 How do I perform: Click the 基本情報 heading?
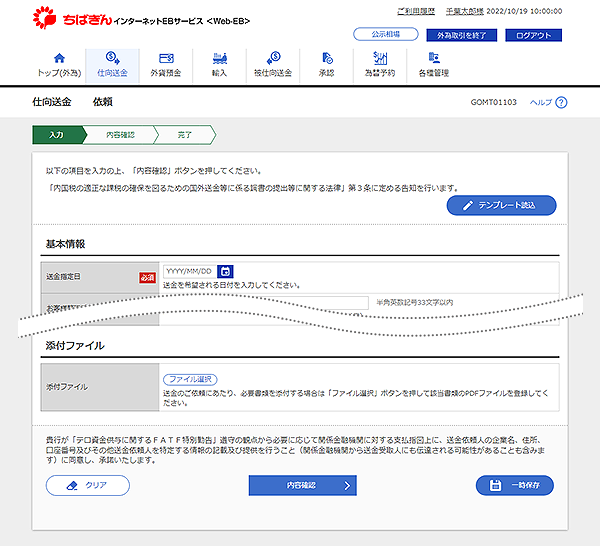tap(65, 244)
